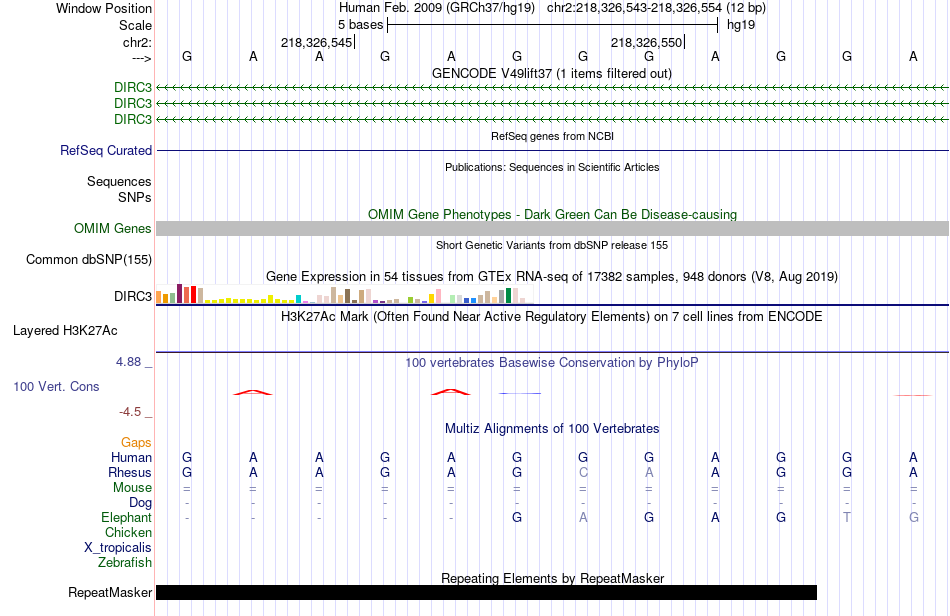Click the 218,326,545 position marker

[x=316, y=42]
